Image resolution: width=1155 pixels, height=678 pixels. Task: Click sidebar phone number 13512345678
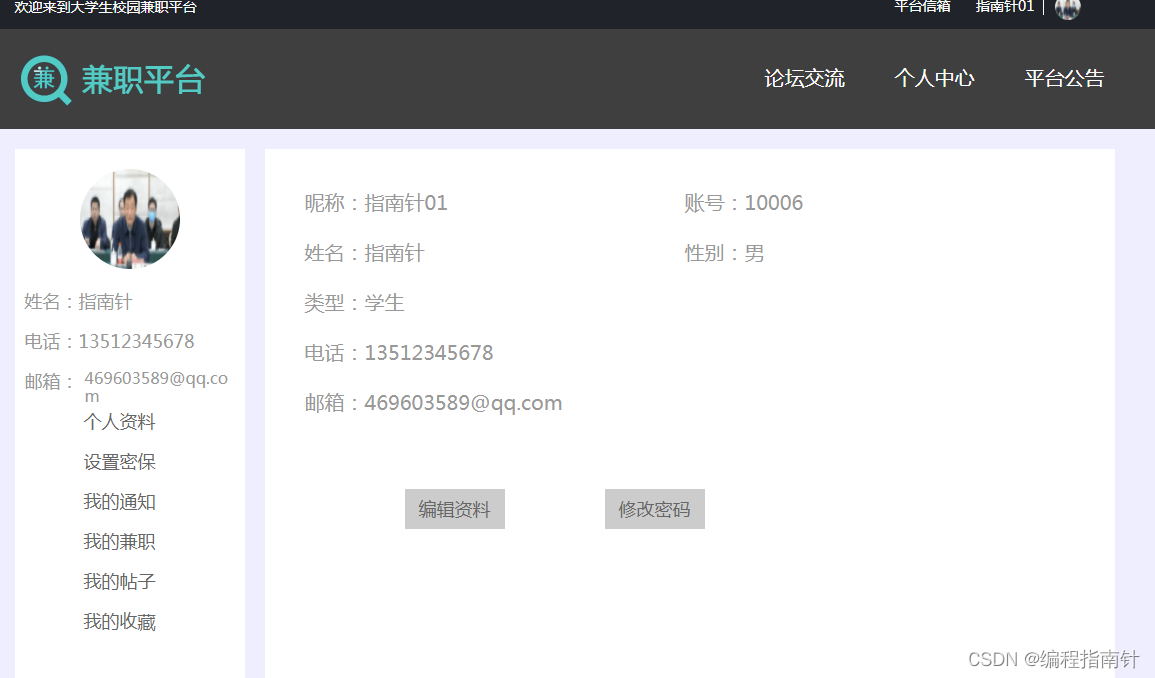(136, 341)
